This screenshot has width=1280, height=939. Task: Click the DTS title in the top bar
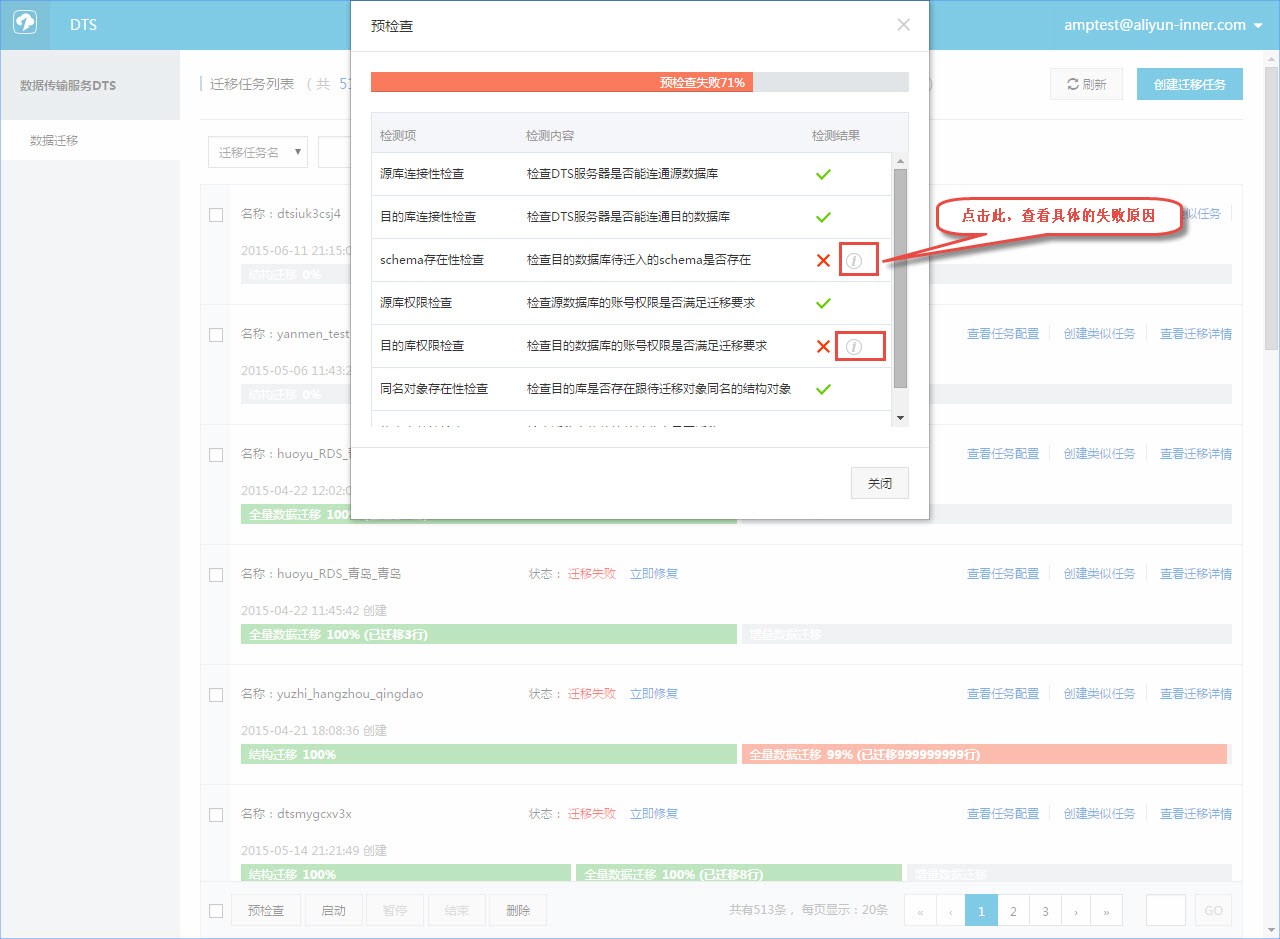click(83, 25)
